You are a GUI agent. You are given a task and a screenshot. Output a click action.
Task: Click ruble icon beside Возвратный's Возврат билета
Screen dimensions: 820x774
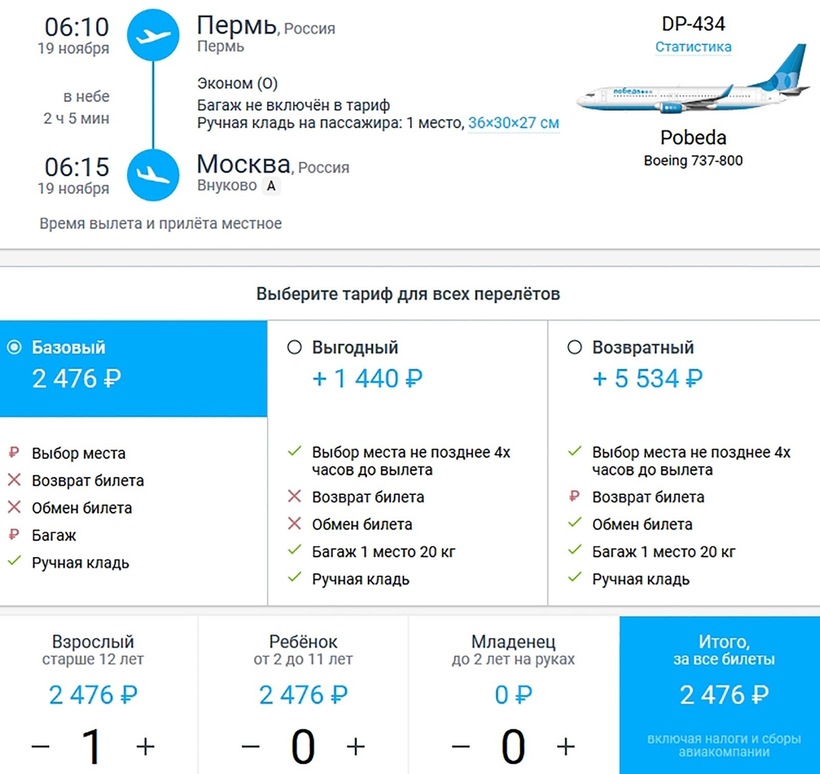[x=574, y=497]
